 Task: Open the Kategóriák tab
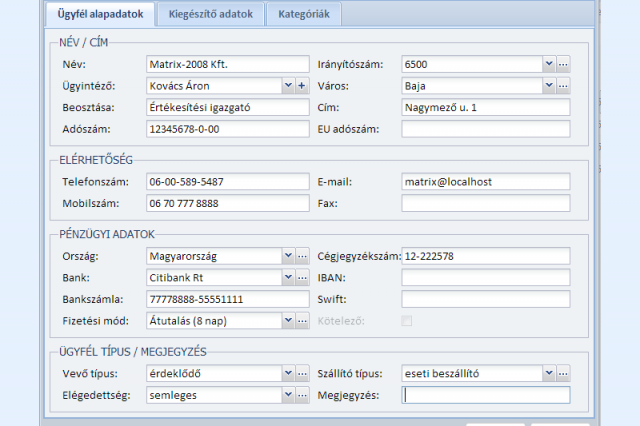click(x=307, y=15)
